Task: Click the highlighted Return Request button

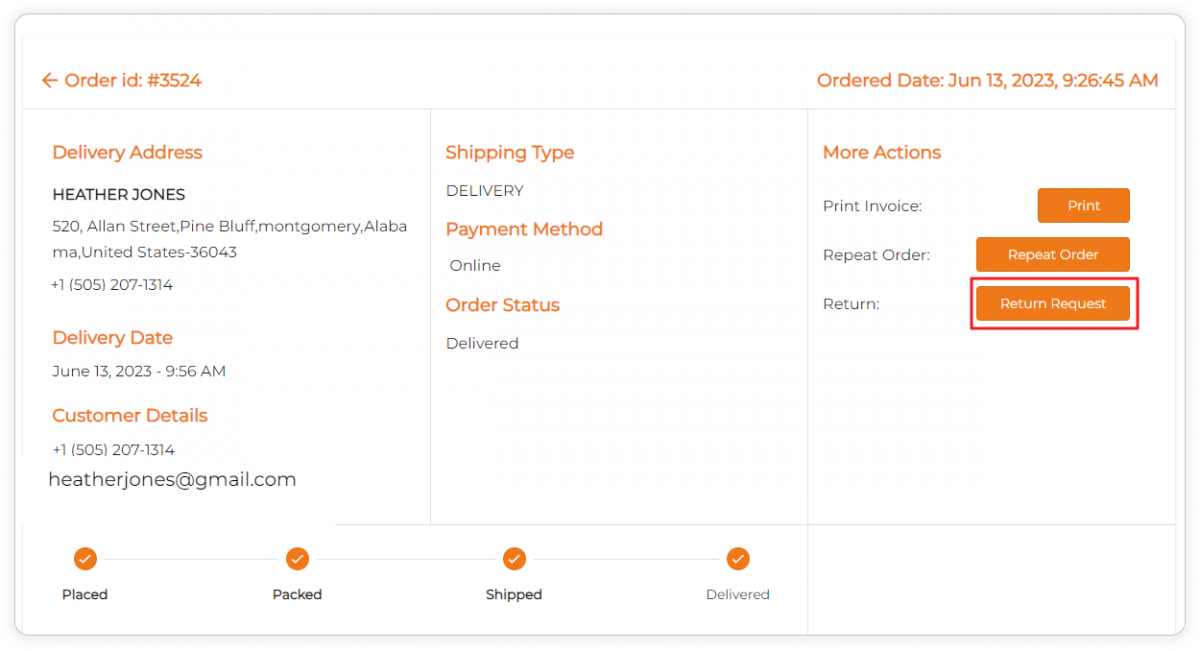Action: [x=1053, y=303]
